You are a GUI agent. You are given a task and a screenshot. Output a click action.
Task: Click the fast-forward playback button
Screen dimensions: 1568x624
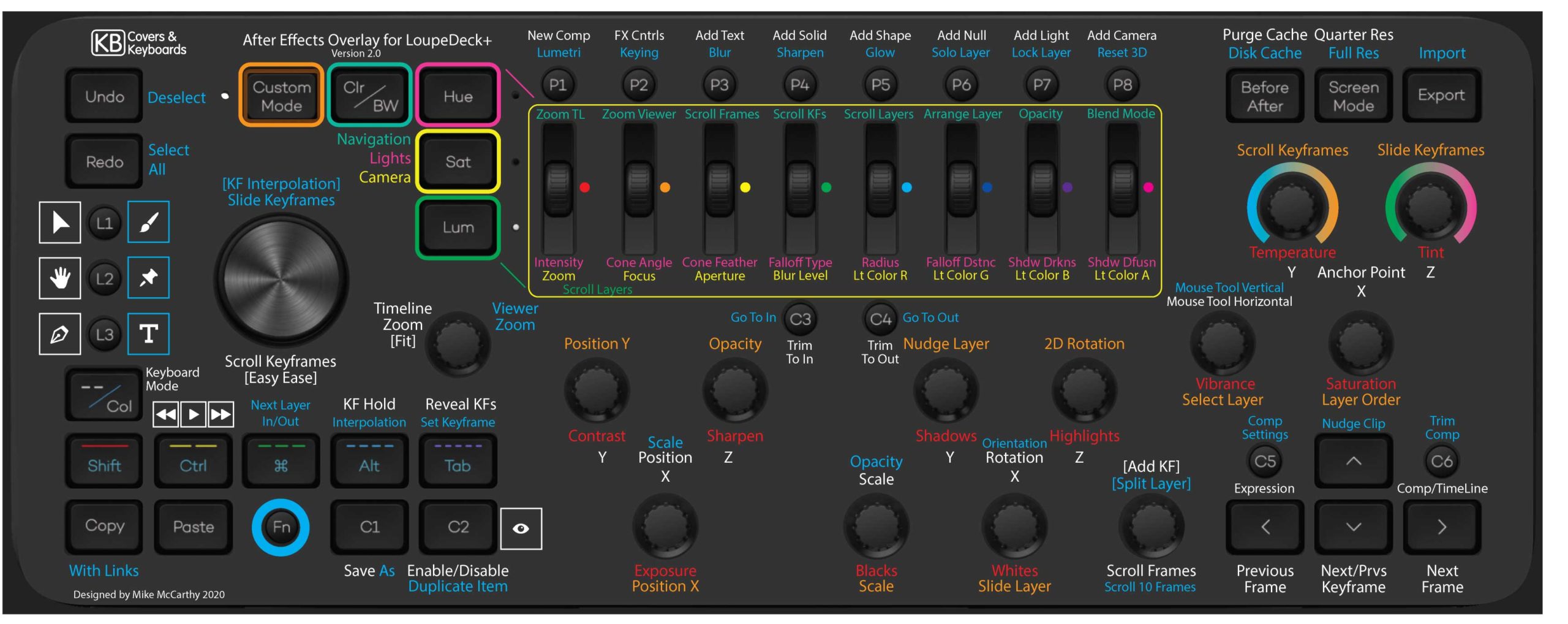[221, 414]
